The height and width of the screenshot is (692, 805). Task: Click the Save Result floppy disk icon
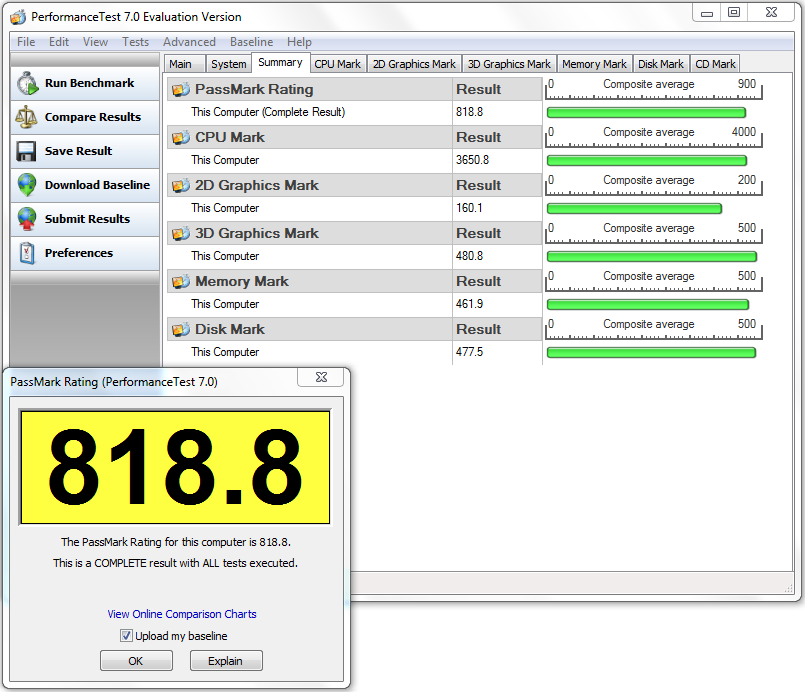point(26,151)
